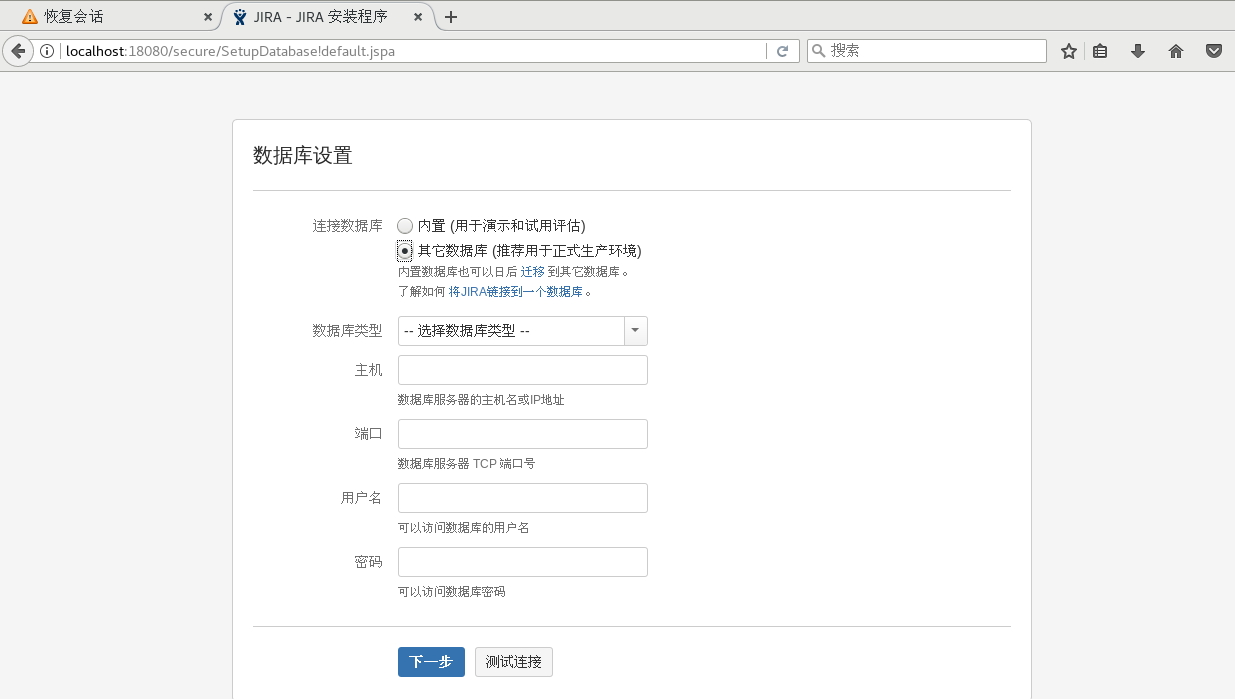Select the 其它数据库 radio option
This screenshot has height=699, width=1235.
point(405,251)
